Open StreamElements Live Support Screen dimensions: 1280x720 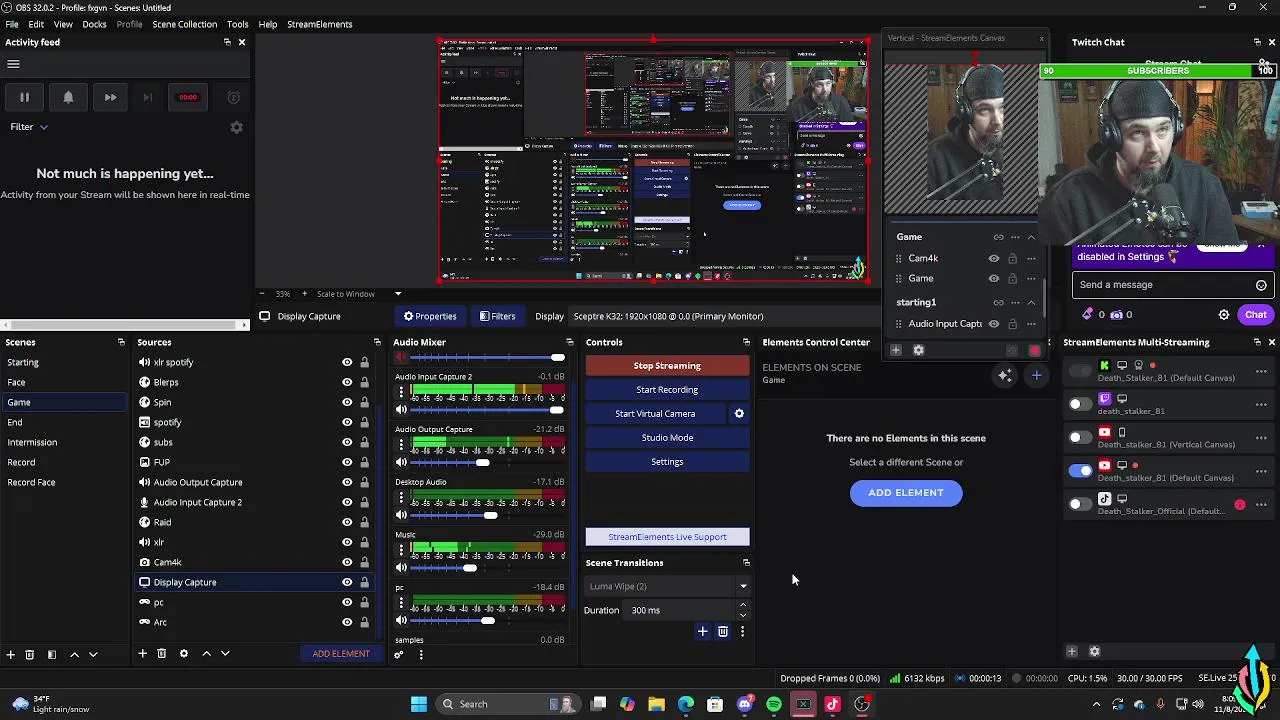pos(667,537)
